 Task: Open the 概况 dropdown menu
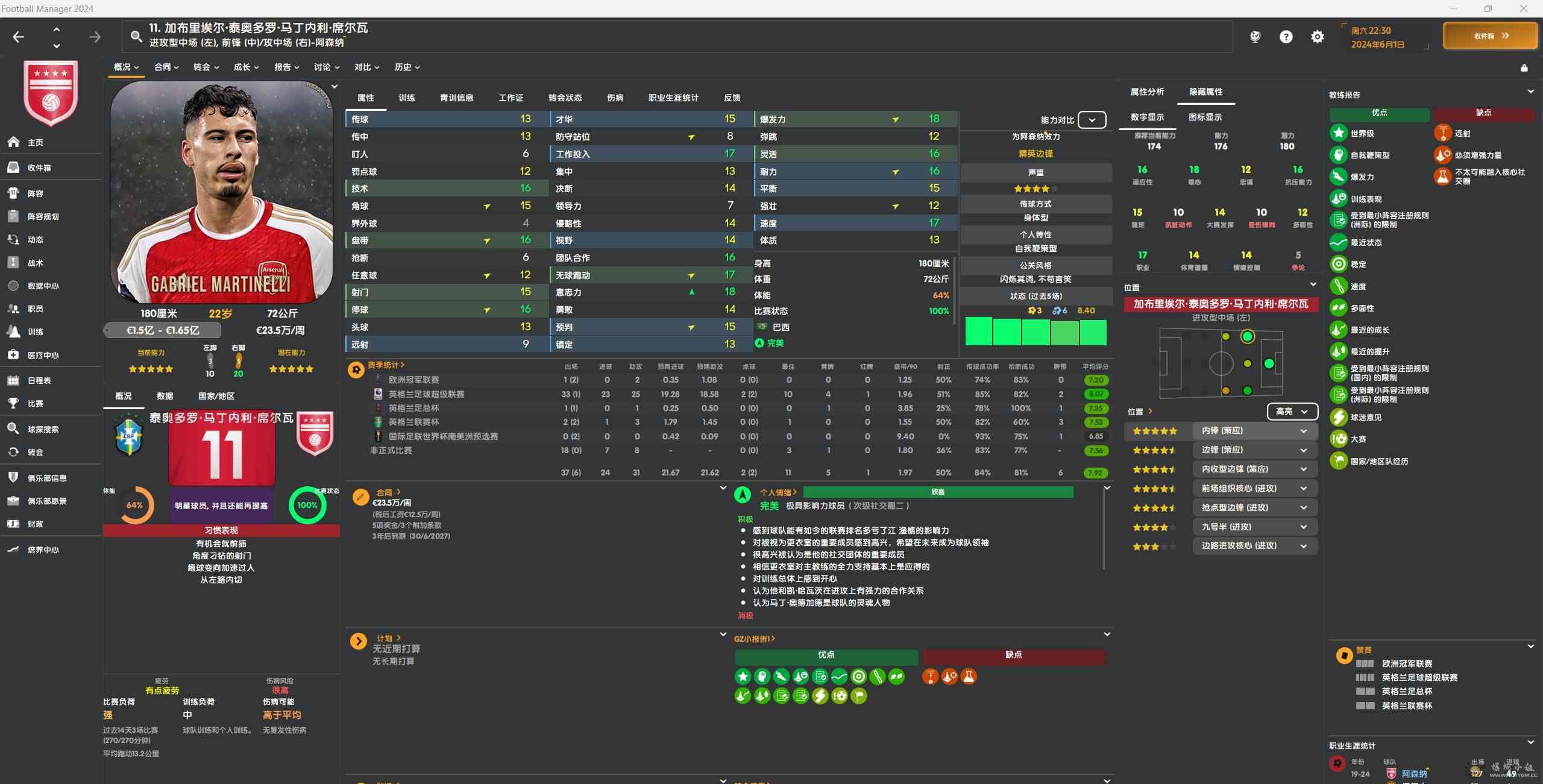127,67
